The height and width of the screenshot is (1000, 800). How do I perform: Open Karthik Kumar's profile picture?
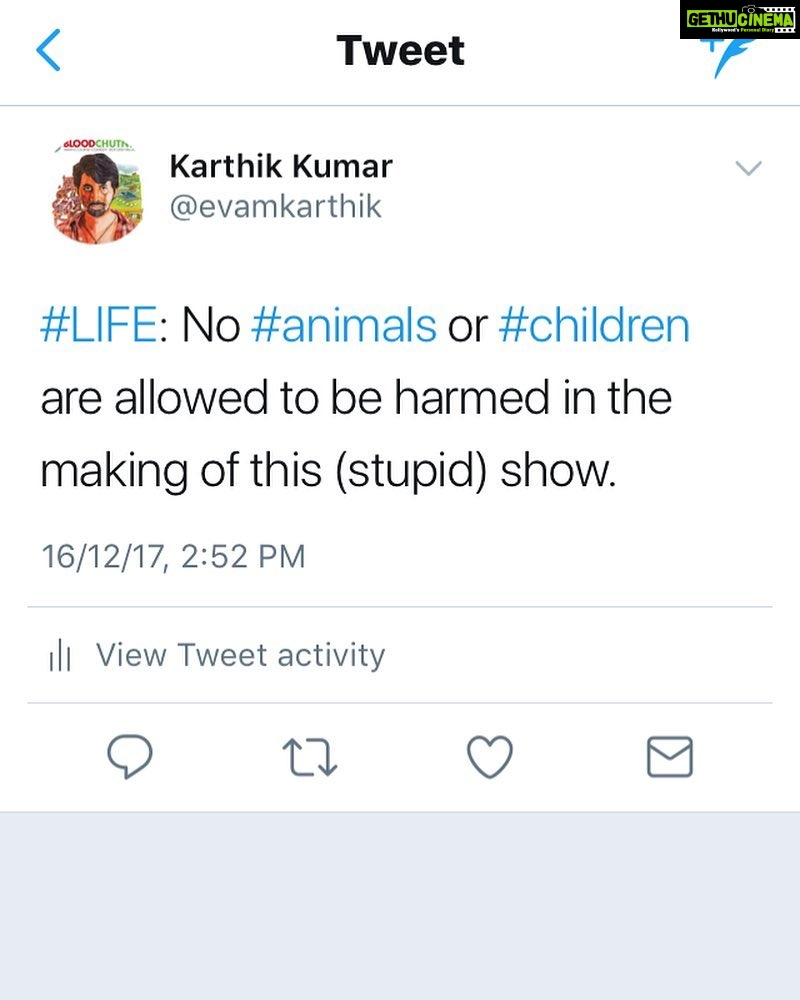98,191
